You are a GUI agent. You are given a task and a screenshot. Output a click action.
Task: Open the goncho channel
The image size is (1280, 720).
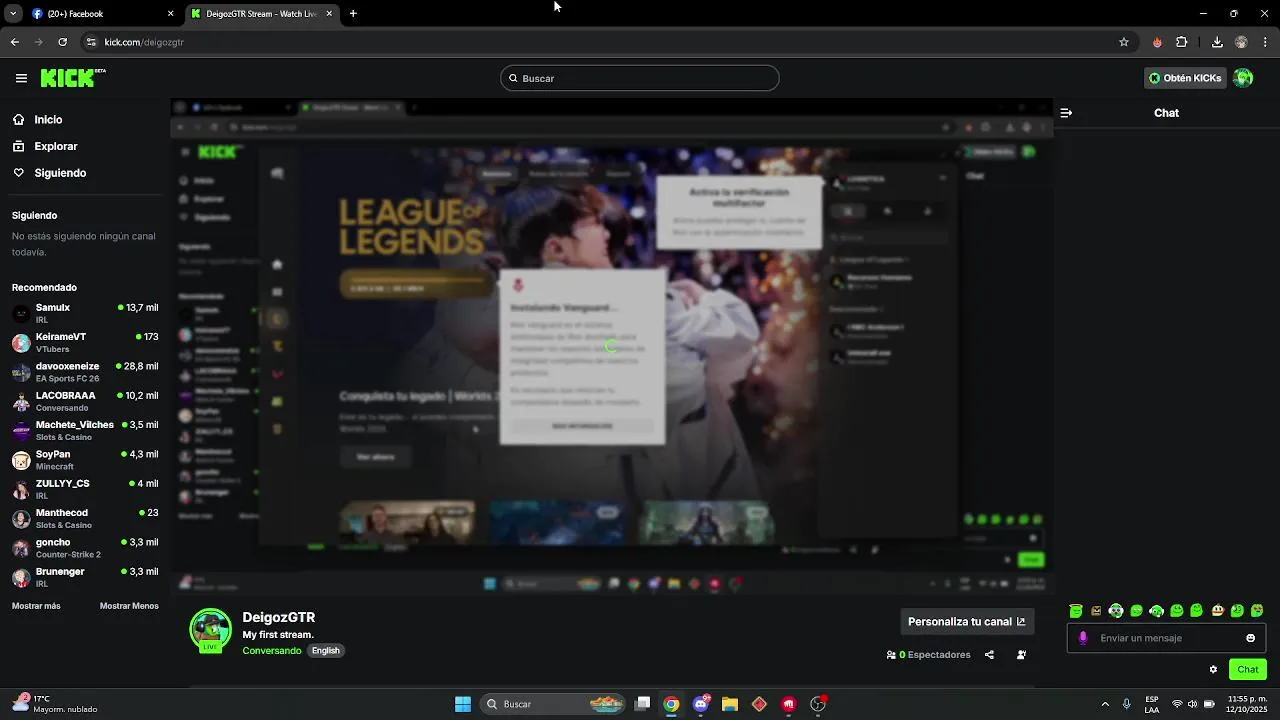pos(85,548)
